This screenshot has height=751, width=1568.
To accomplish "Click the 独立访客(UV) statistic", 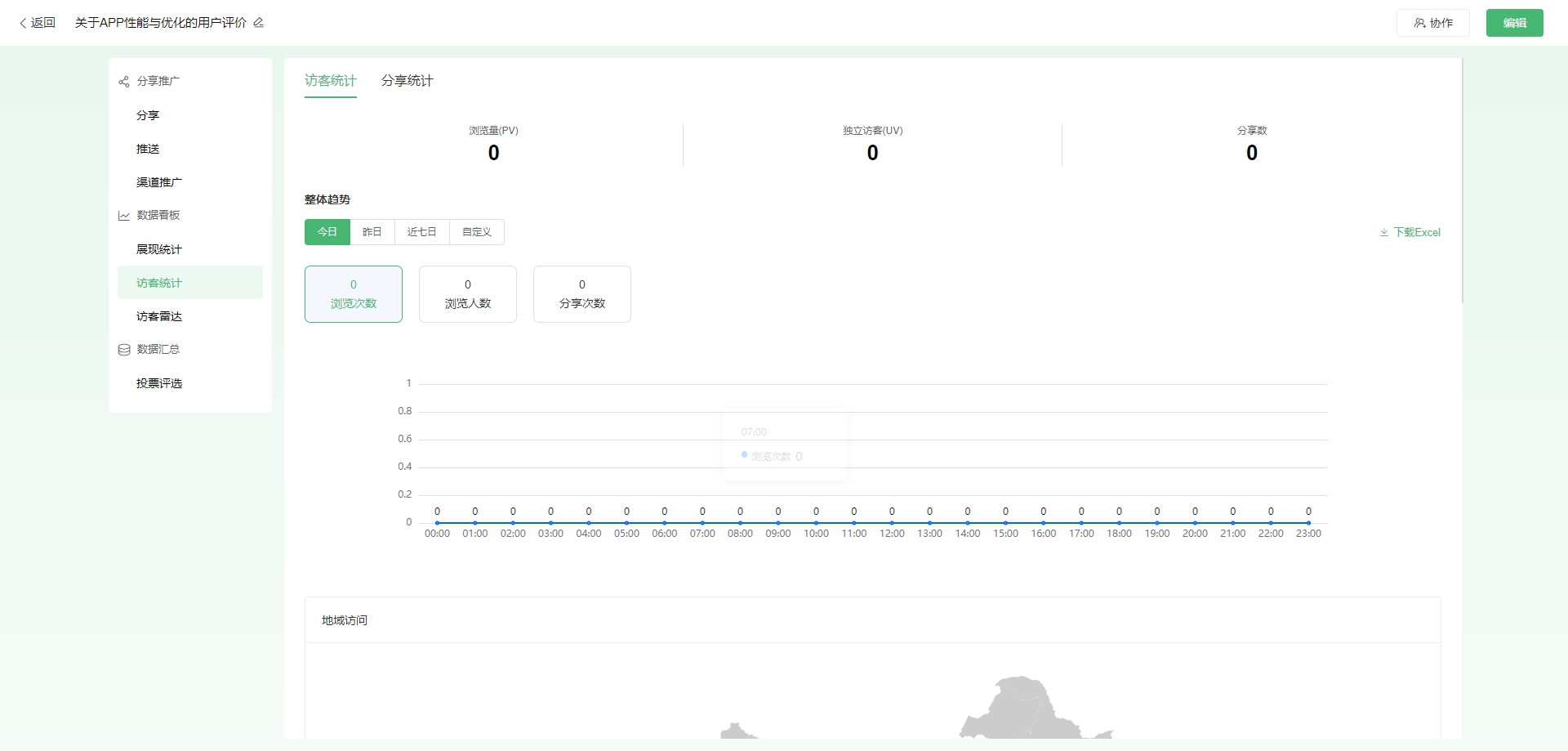I will pyautogui.click(x=873, y=145).
